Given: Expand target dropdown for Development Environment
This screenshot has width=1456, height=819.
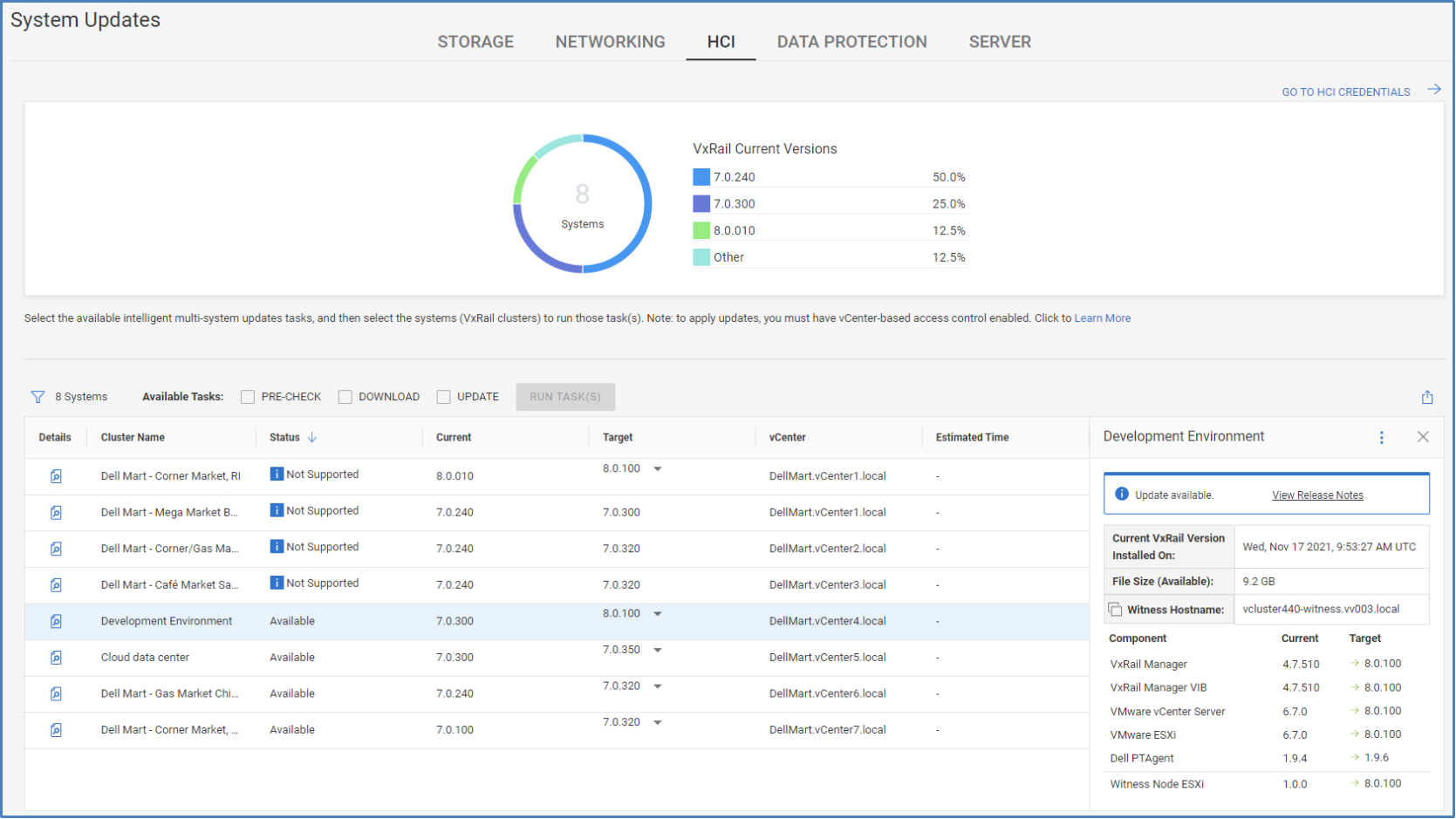Looking at the screenshot, I should (658, 614).
